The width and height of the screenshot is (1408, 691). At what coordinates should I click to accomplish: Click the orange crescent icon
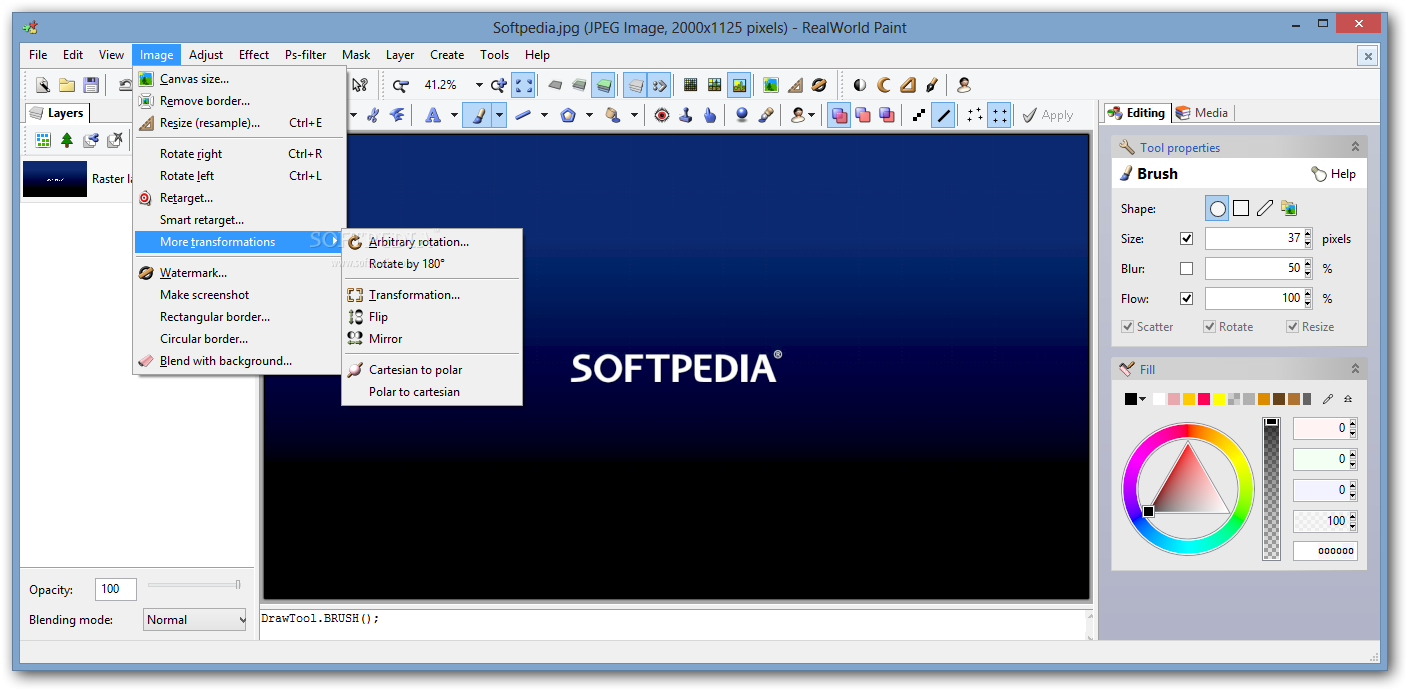click(x=884, y=85)
